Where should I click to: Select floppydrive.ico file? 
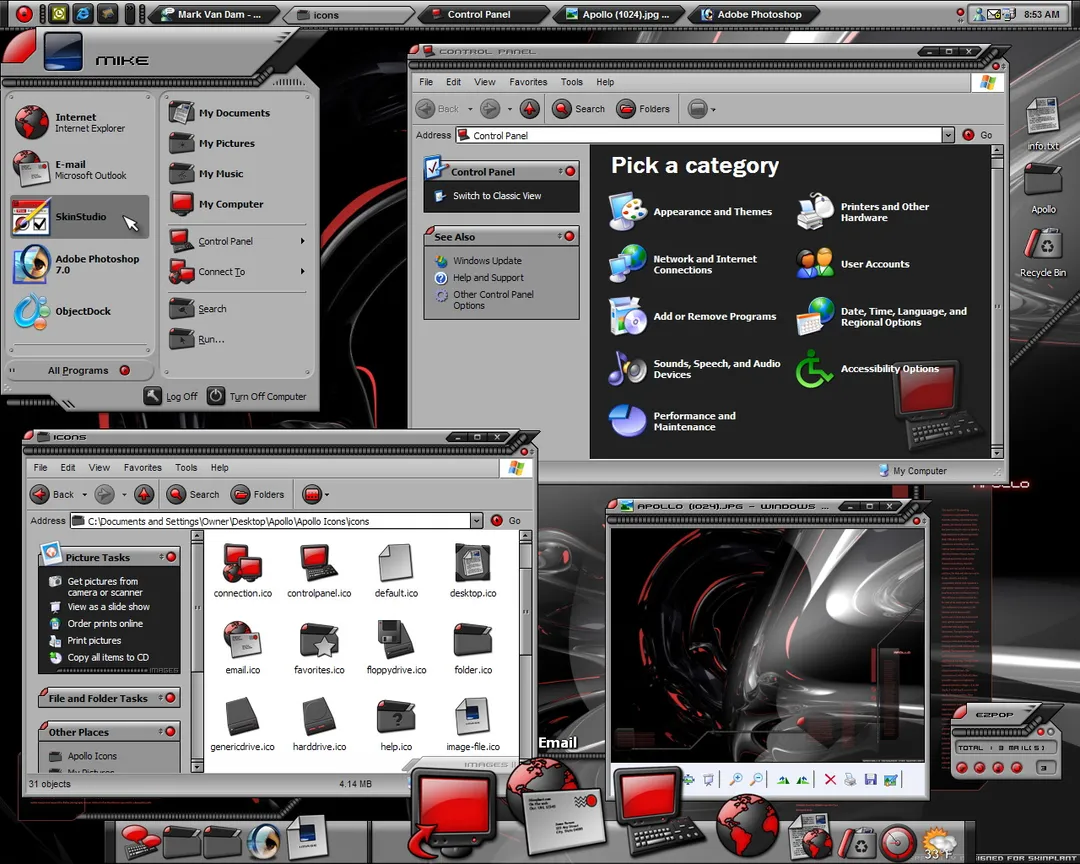coord(396,648)
